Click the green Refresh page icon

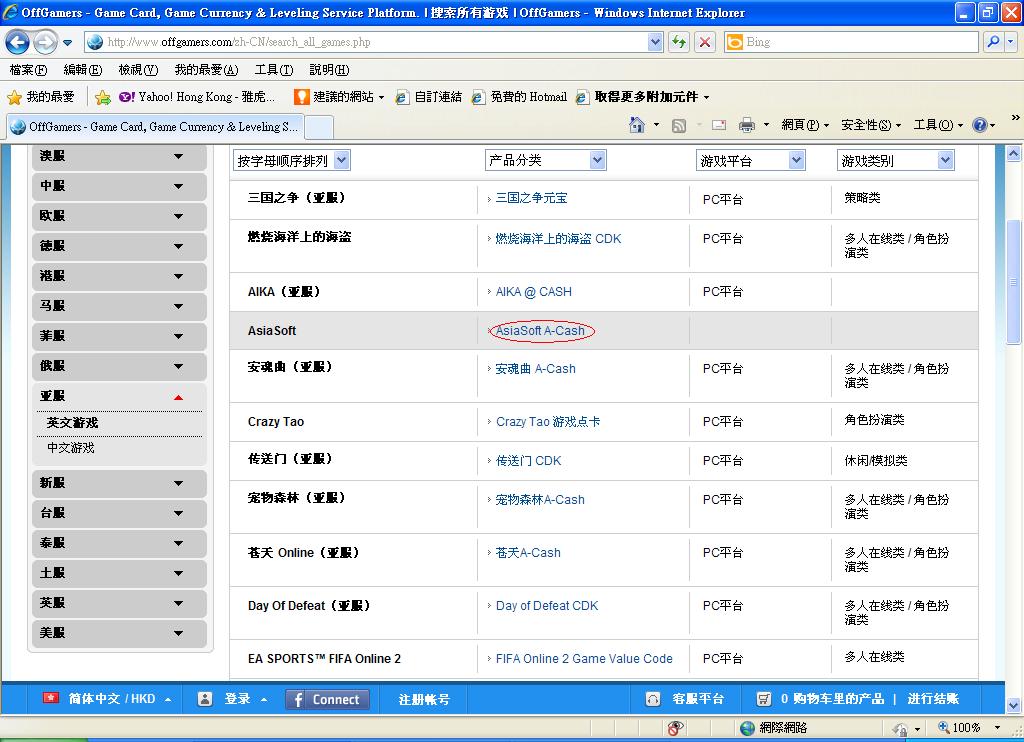point(679,42)
